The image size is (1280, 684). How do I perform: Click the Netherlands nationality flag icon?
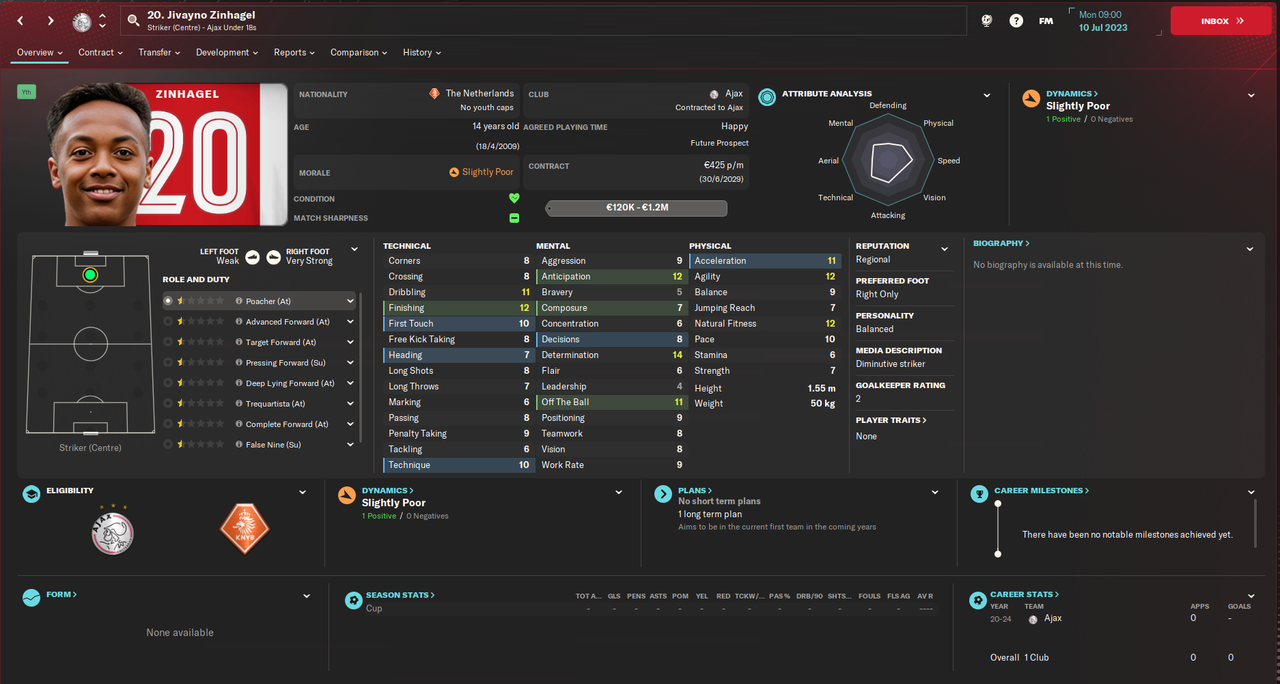434,93
